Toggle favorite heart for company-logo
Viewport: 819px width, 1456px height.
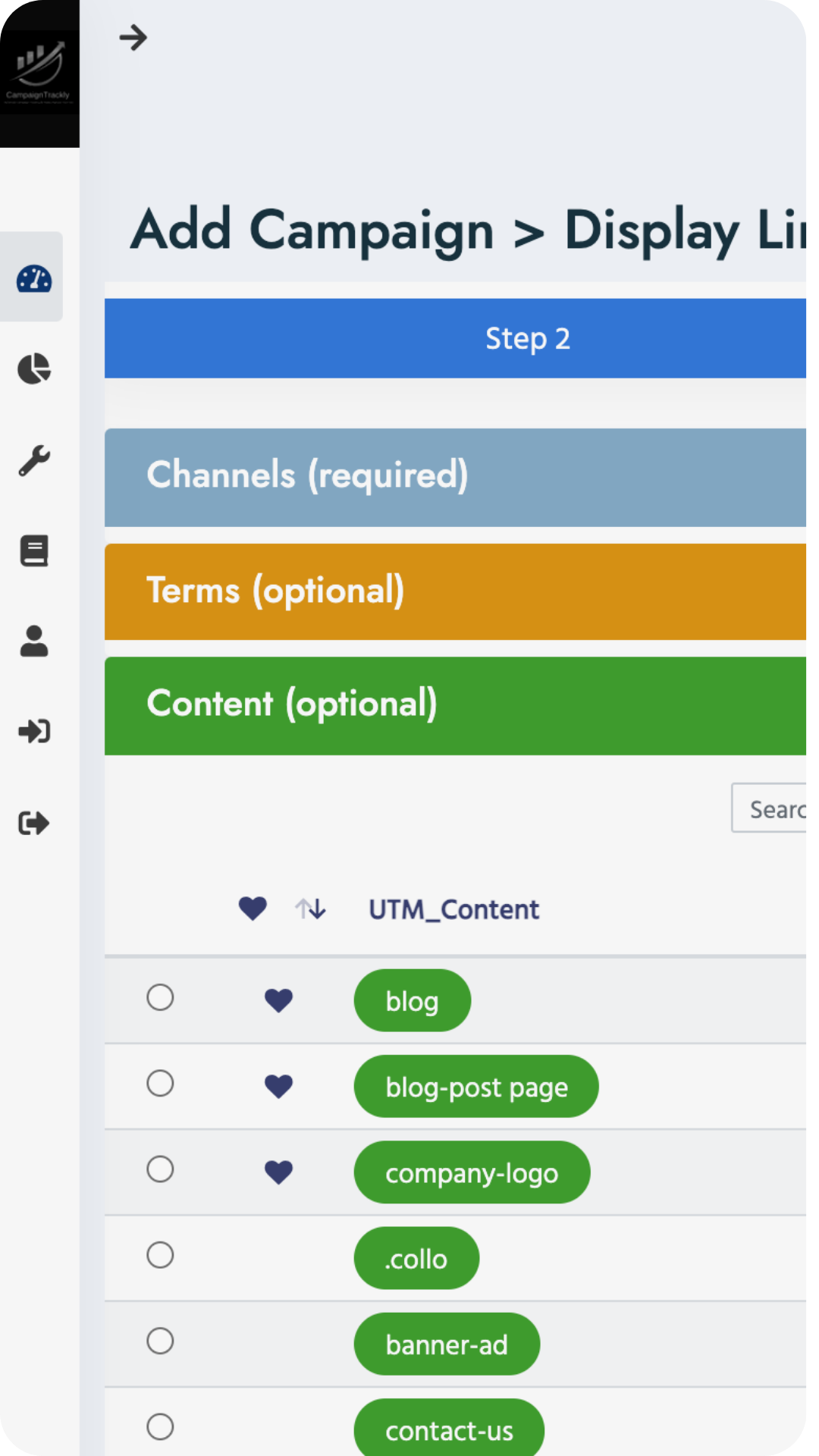coord(278,1172)
